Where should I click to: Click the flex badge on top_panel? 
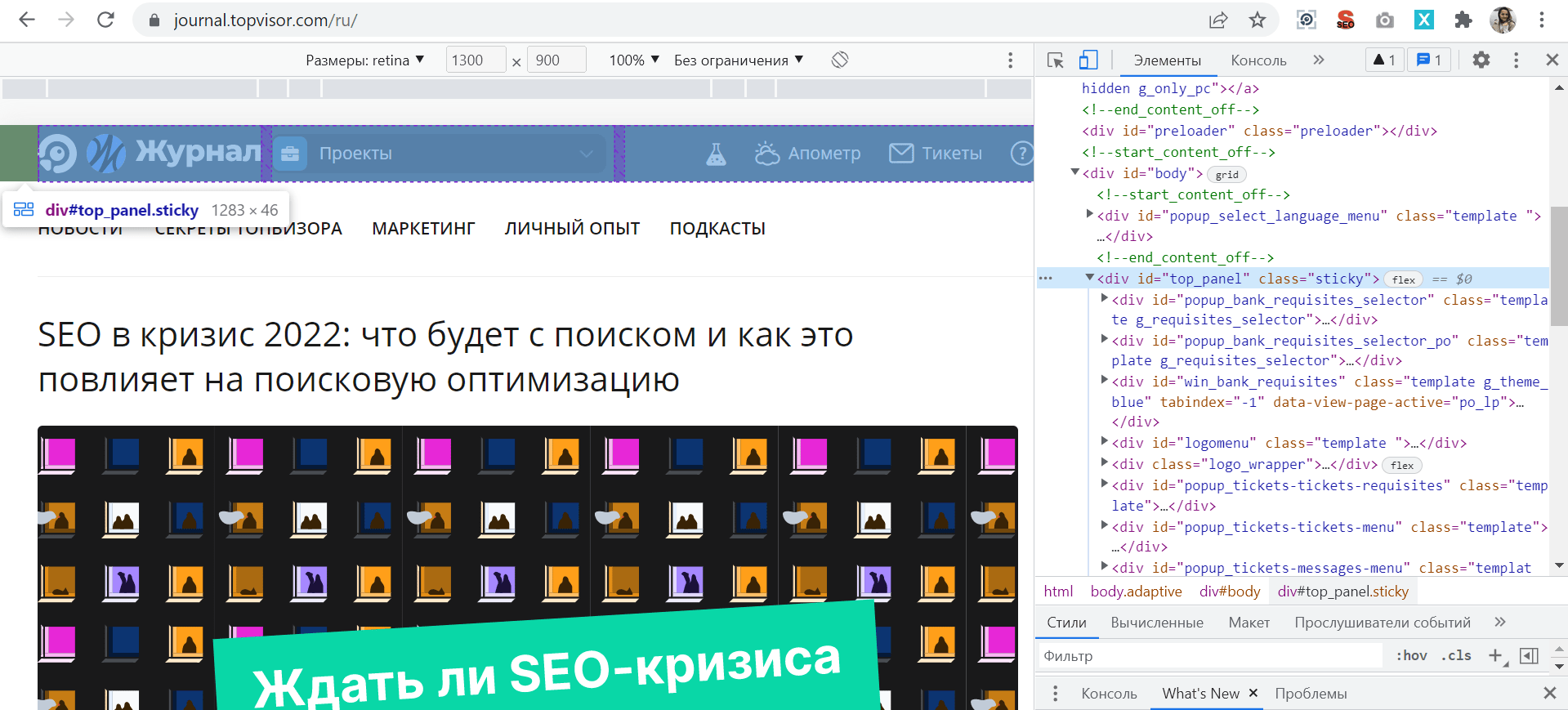[x=1404, y=279]
